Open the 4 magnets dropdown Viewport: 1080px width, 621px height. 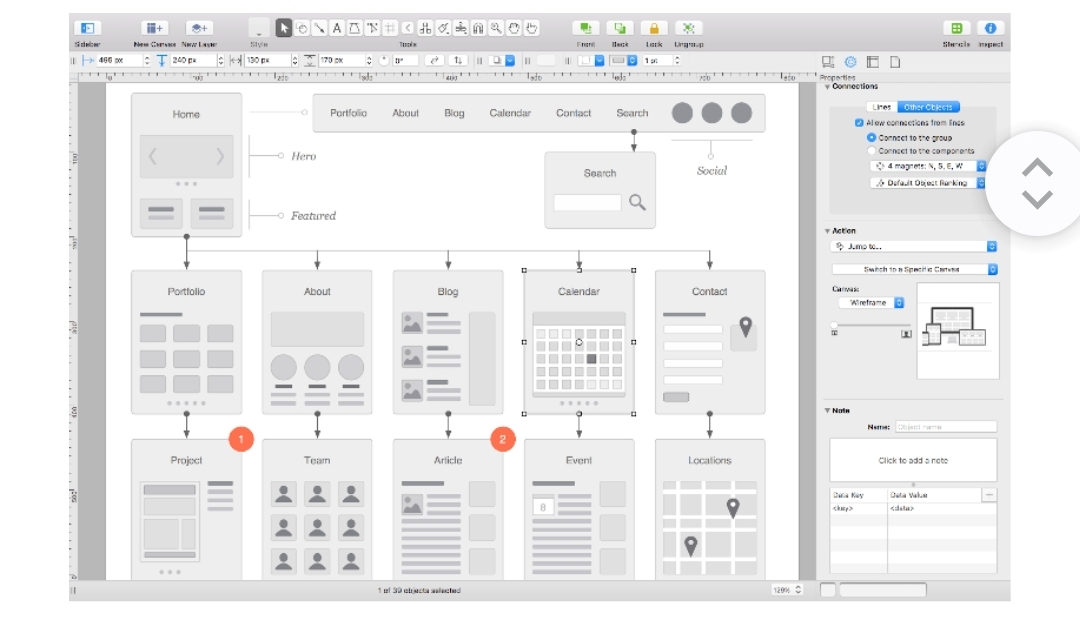click(927, 166)
